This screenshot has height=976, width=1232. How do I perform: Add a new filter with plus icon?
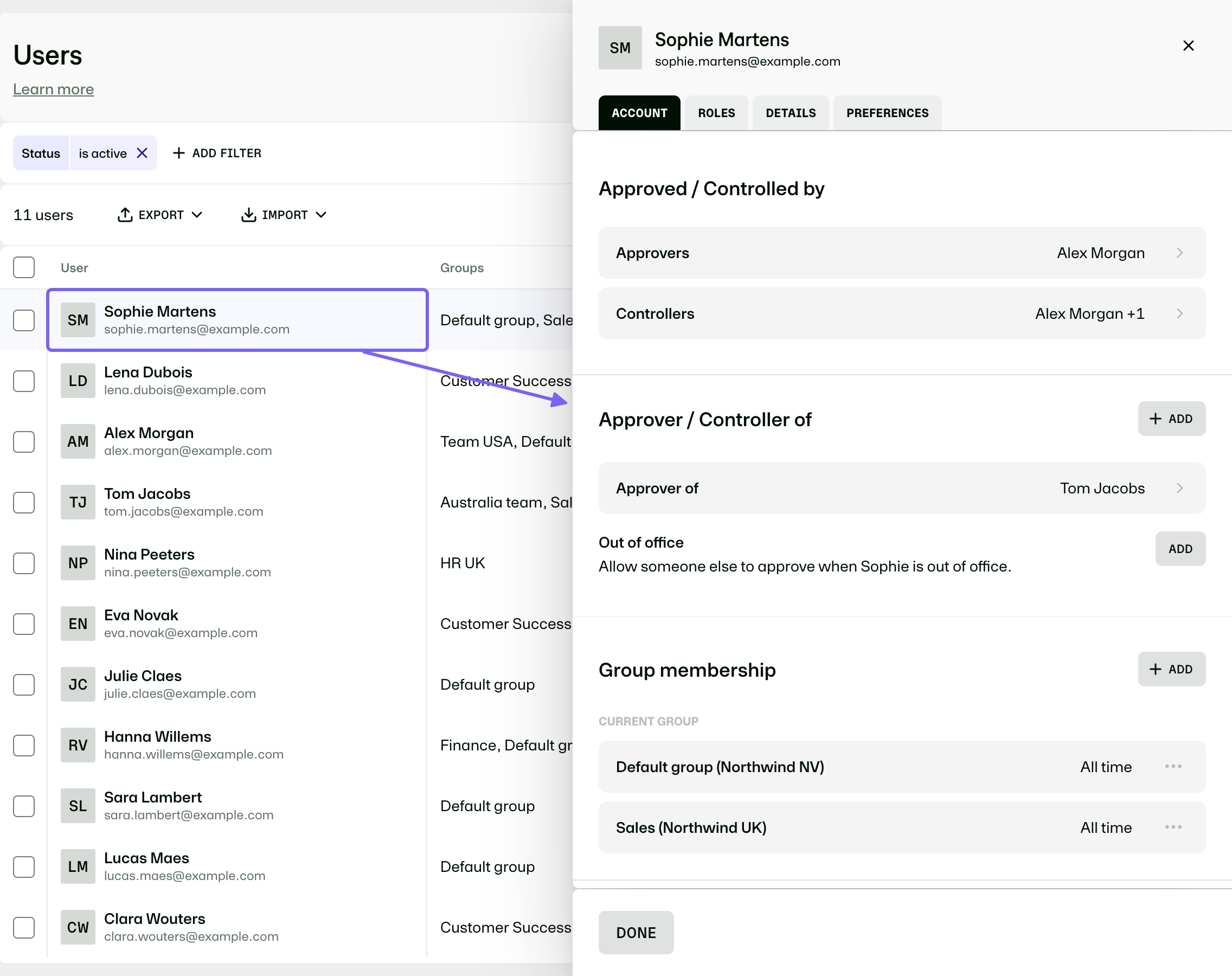[x=217, y=153]
